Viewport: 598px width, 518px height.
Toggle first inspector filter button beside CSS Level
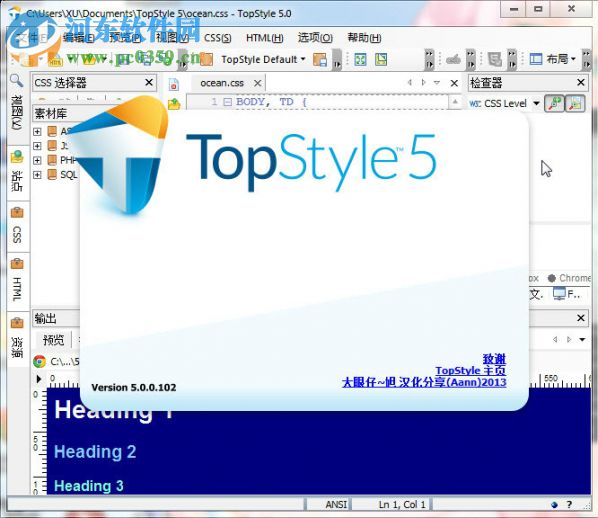point(555,103)
